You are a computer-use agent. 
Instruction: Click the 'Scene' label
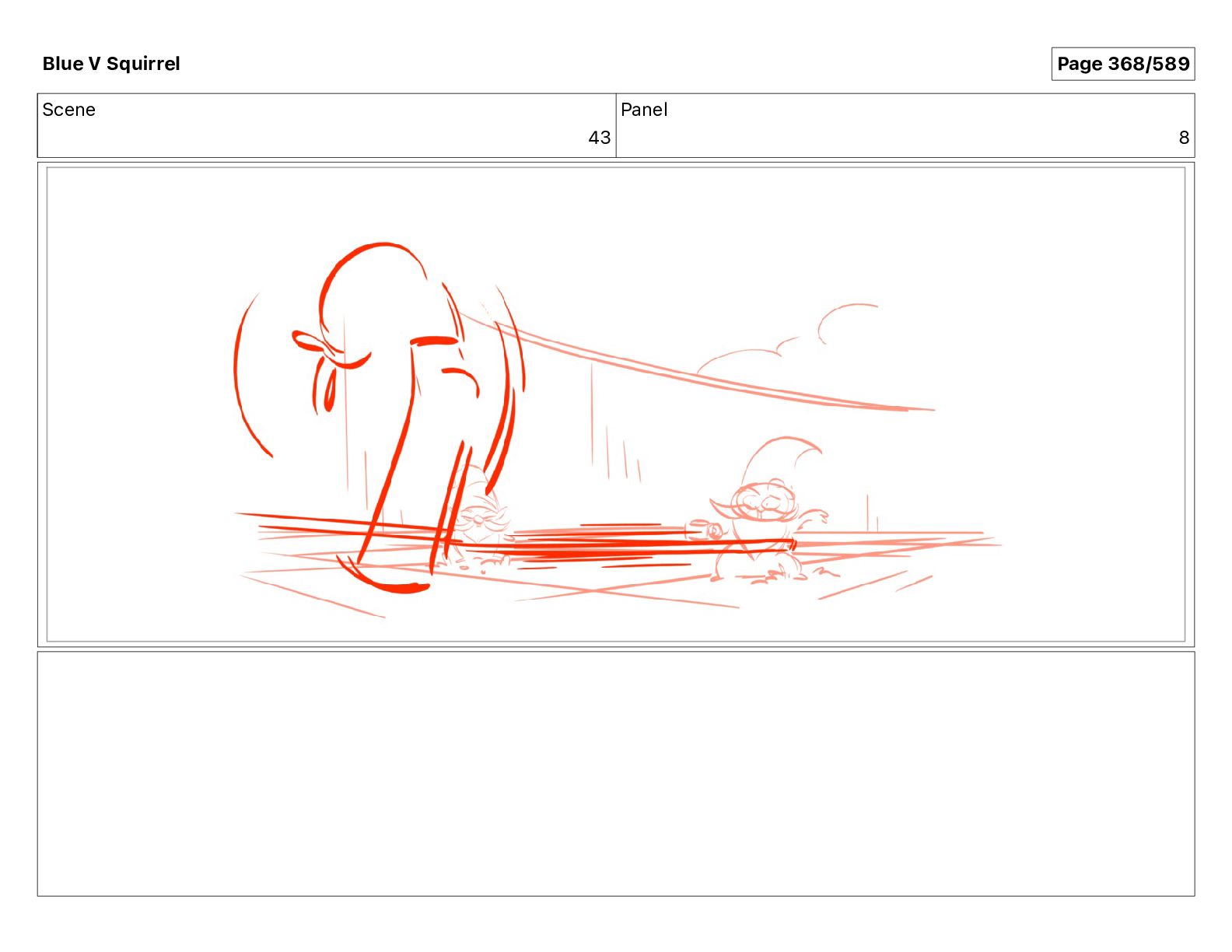click(x=68, y=110)
